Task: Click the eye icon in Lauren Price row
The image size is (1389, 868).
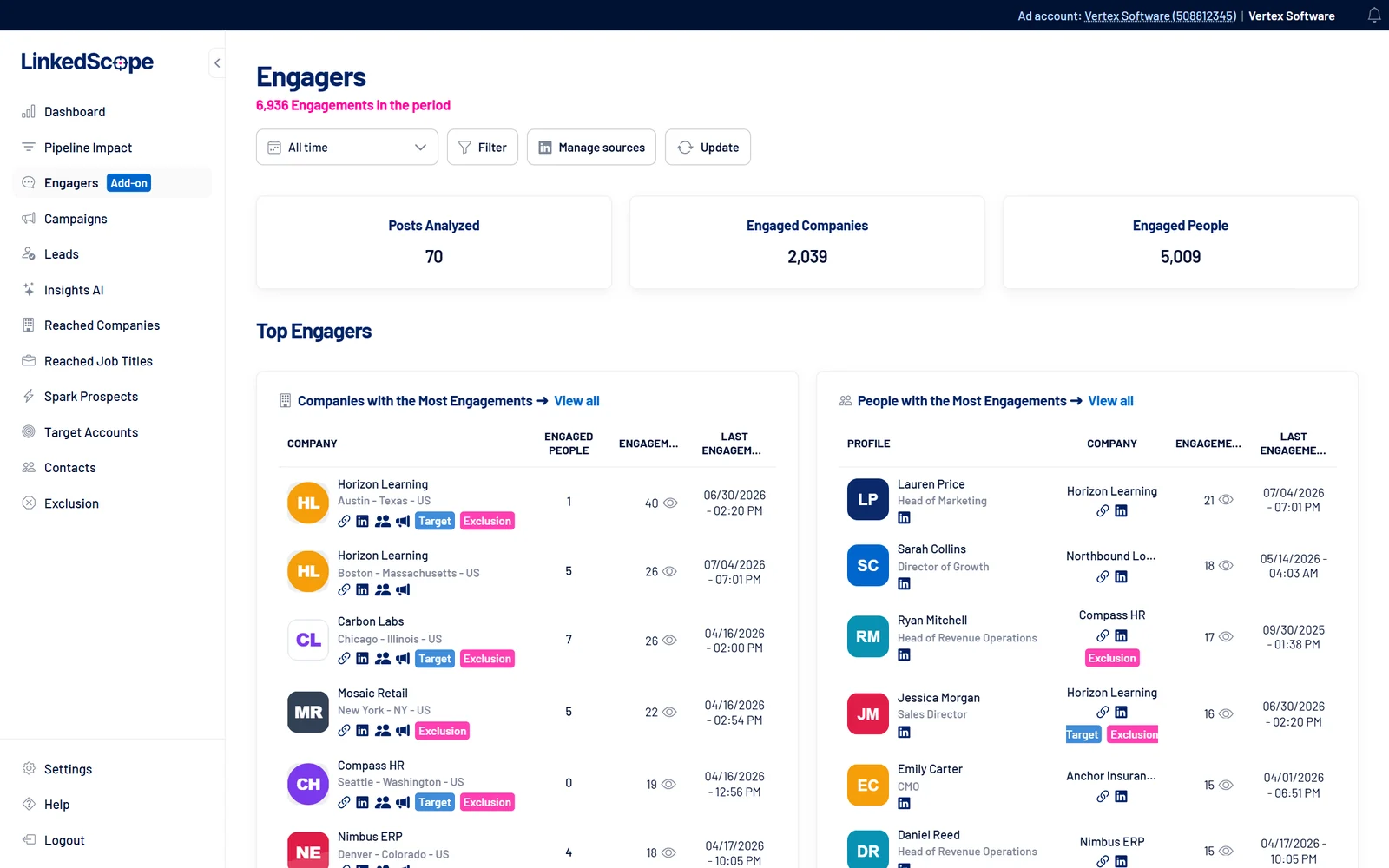Action: coord(1226,500)
